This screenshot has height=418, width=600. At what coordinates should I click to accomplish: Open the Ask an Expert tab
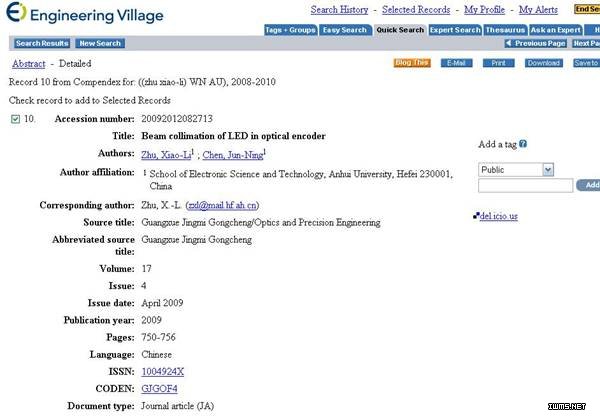pyautogui.click(x=556, y=30)
